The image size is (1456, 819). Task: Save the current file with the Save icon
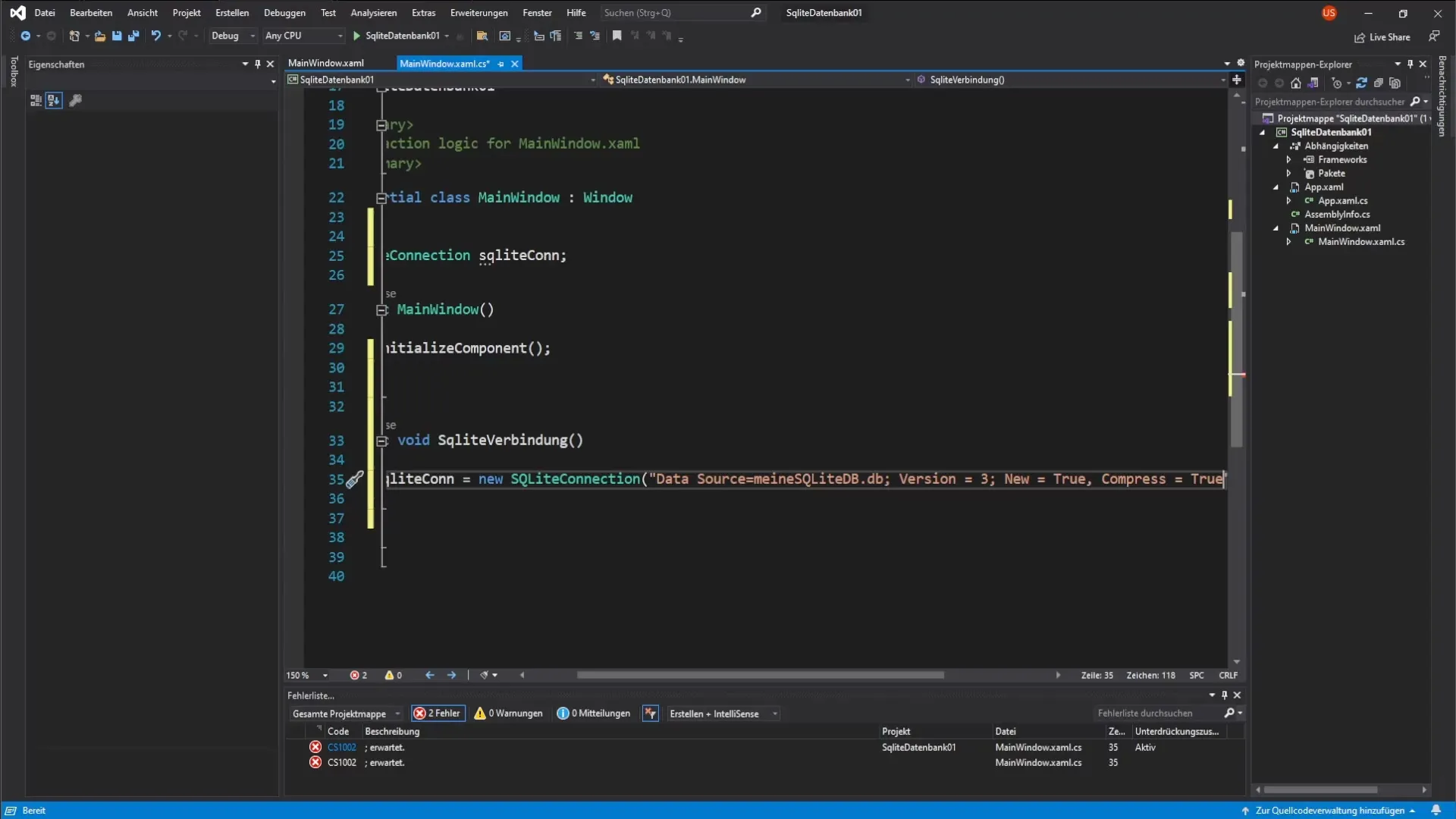tap(117, 36)
